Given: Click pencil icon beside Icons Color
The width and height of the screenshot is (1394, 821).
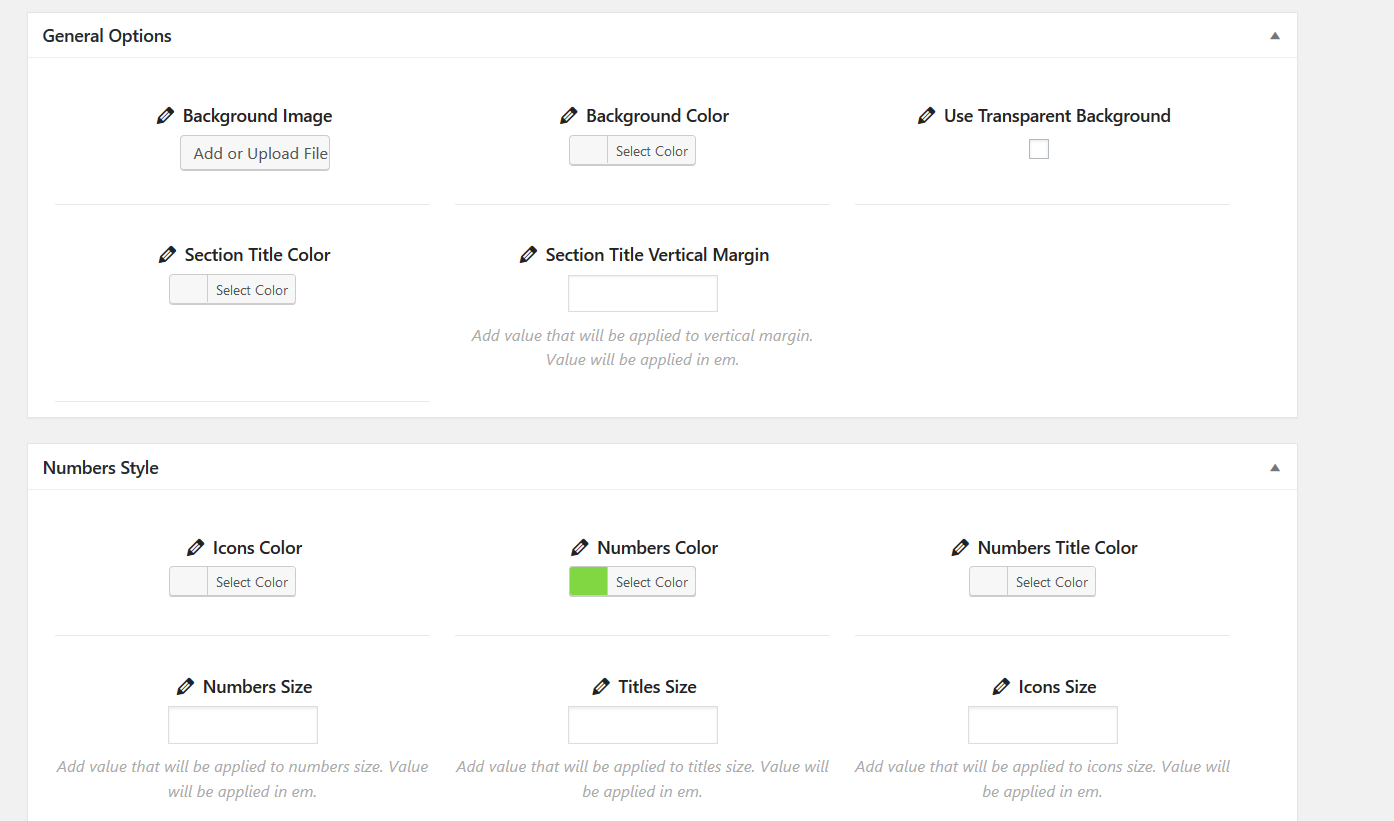Looking at the screenshot, I should click(x=196, y=548).
